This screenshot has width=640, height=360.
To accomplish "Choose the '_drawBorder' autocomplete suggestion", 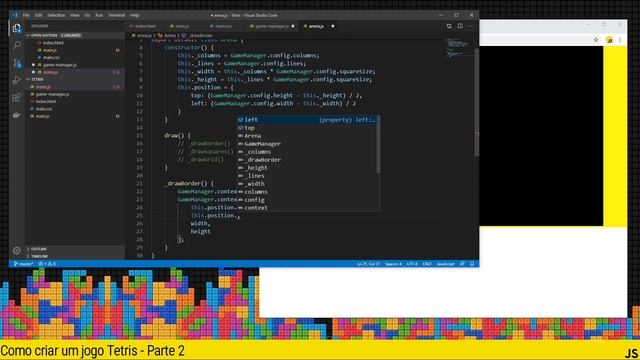I will 307,160.
